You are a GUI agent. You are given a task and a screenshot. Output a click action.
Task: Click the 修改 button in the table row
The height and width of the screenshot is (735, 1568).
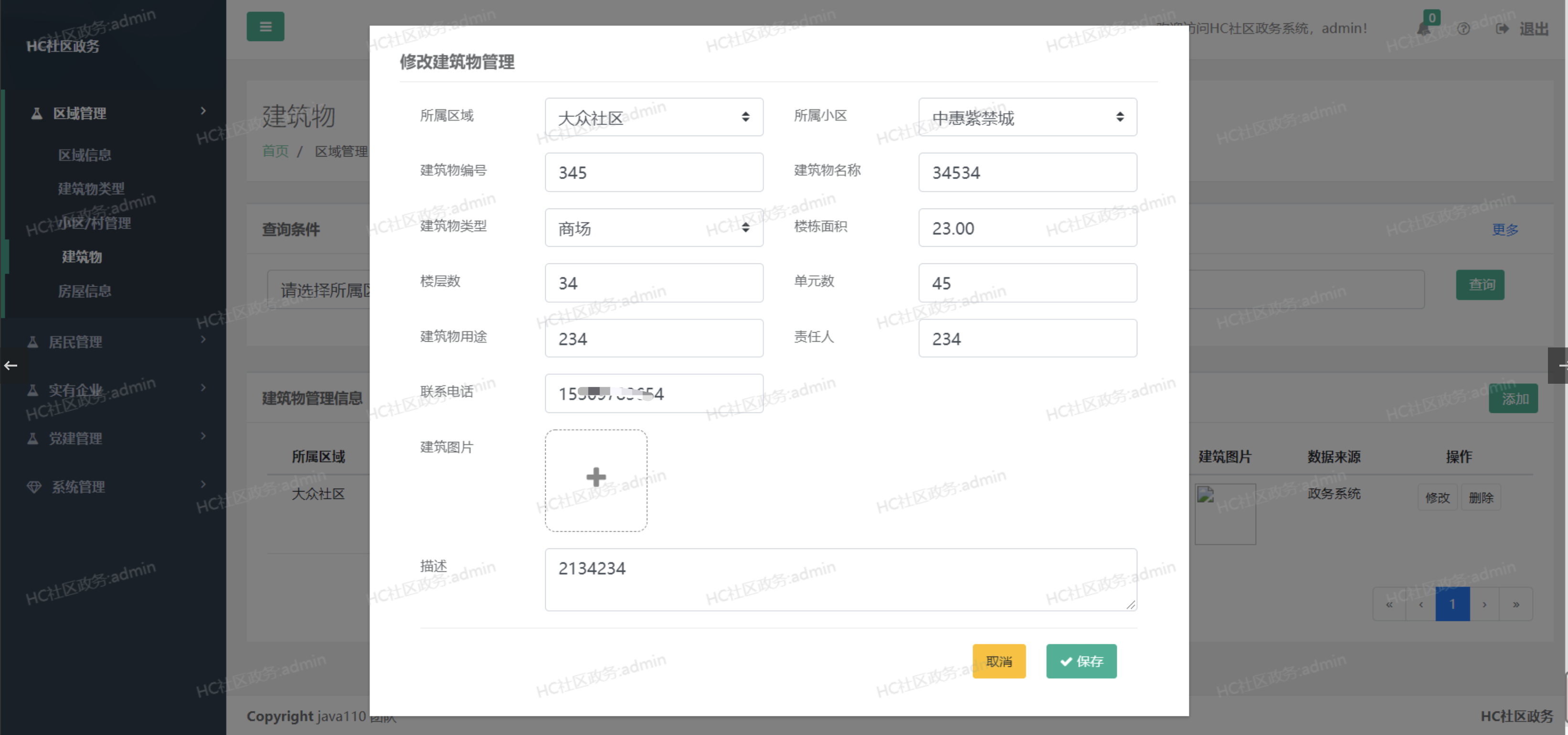point(1437,498)
